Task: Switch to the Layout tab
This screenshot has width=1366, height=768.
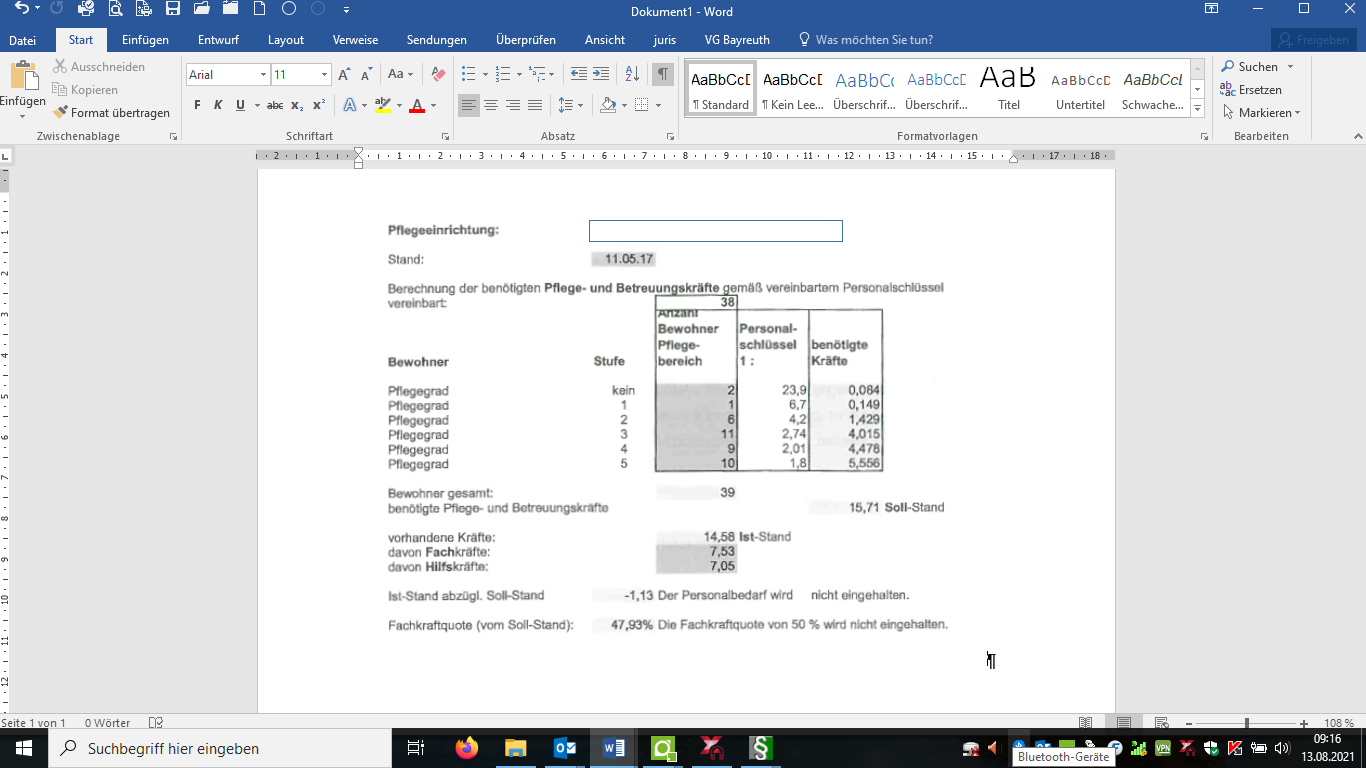Action: click(286, 40)
